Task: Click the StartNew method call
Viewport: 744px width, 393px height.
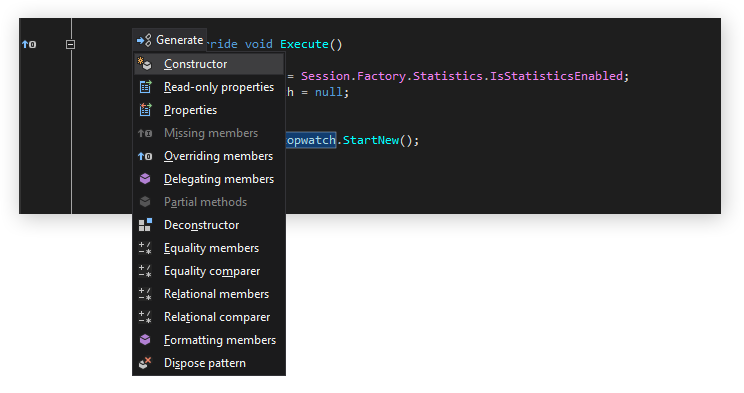Action: tap(371, 140)
